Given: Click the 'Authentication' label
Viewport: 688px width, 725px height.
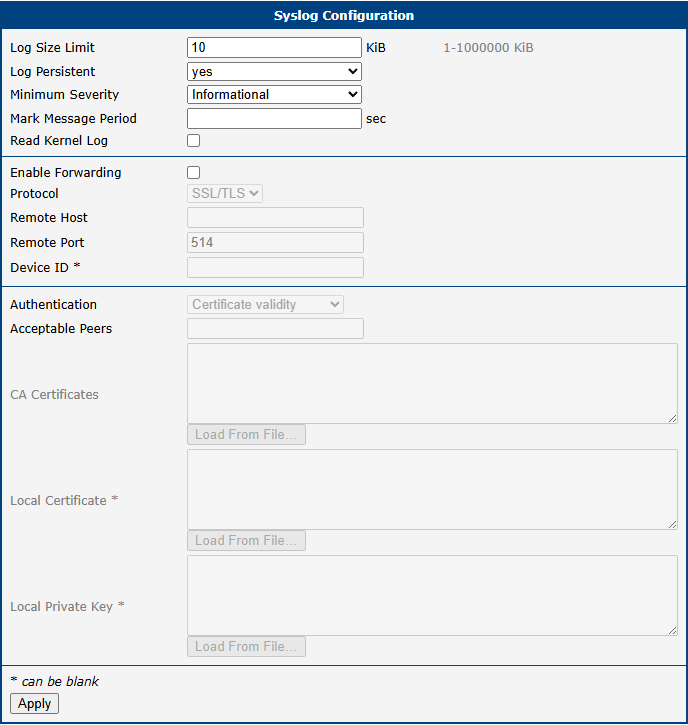Looking at the screenshot, I should 54,304.
